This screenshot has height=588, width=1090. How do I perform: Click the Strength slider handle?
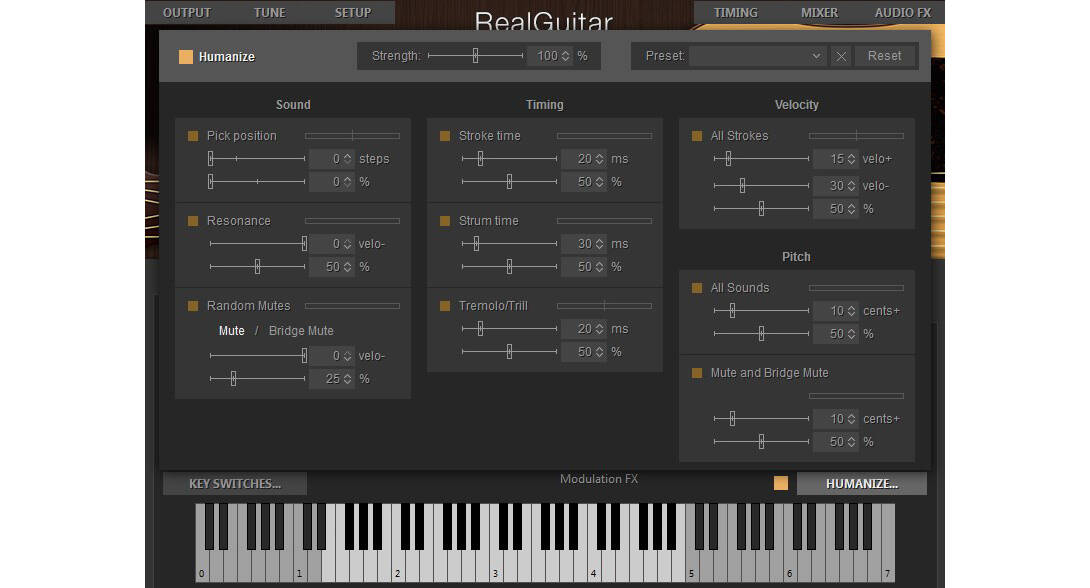click(475, 56)
